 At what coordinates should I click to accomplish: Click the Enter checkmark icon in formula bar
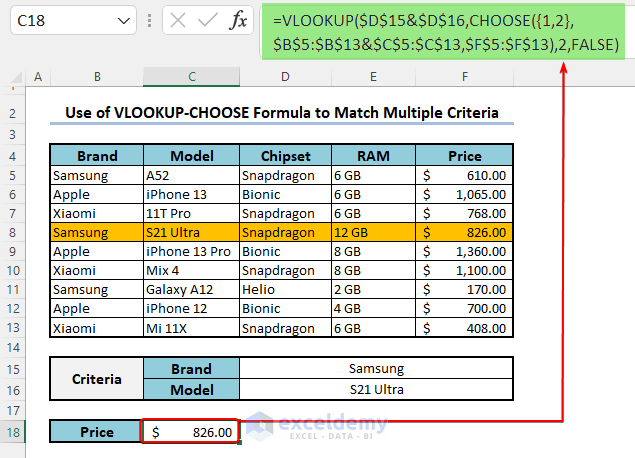pos(207,20)
